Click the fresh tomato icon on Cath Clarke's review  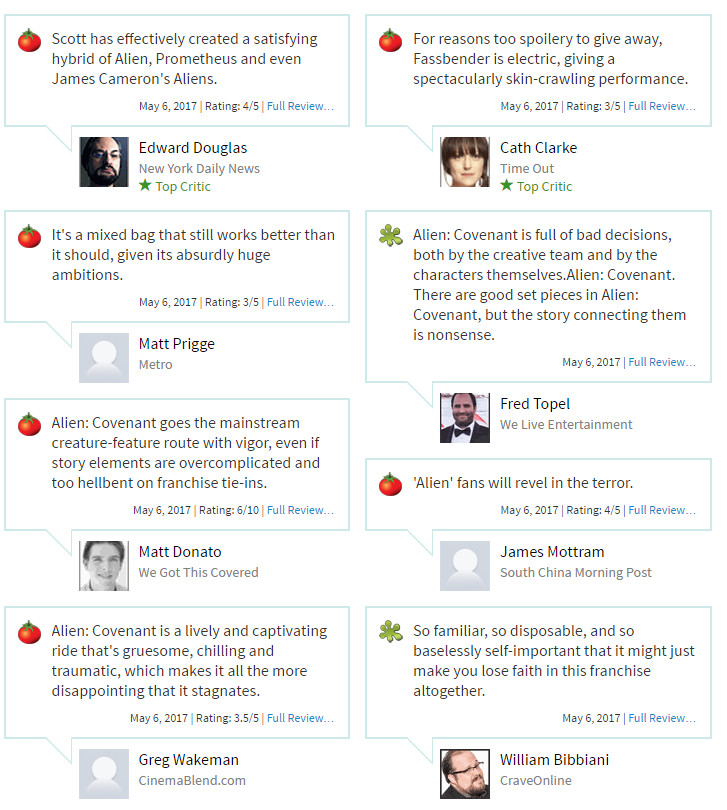click(390, 41)
